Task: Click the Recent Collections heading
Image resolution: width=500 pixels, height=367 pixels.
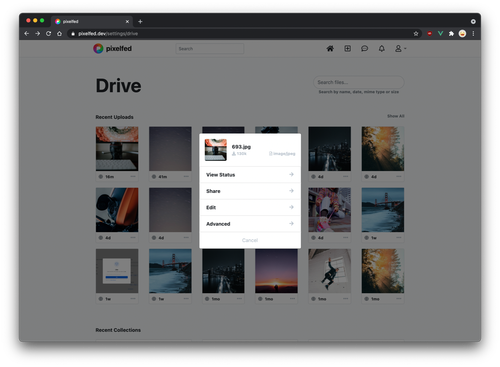Action: (118, 330)
